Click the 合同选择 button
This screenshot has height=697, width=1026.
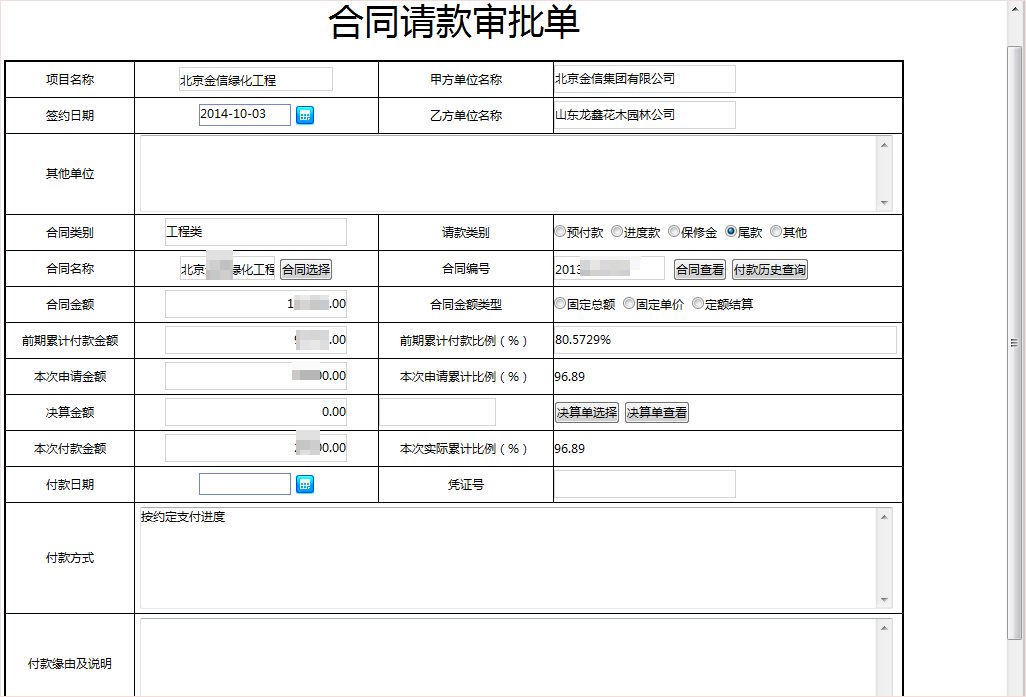[x=305, y=269]
